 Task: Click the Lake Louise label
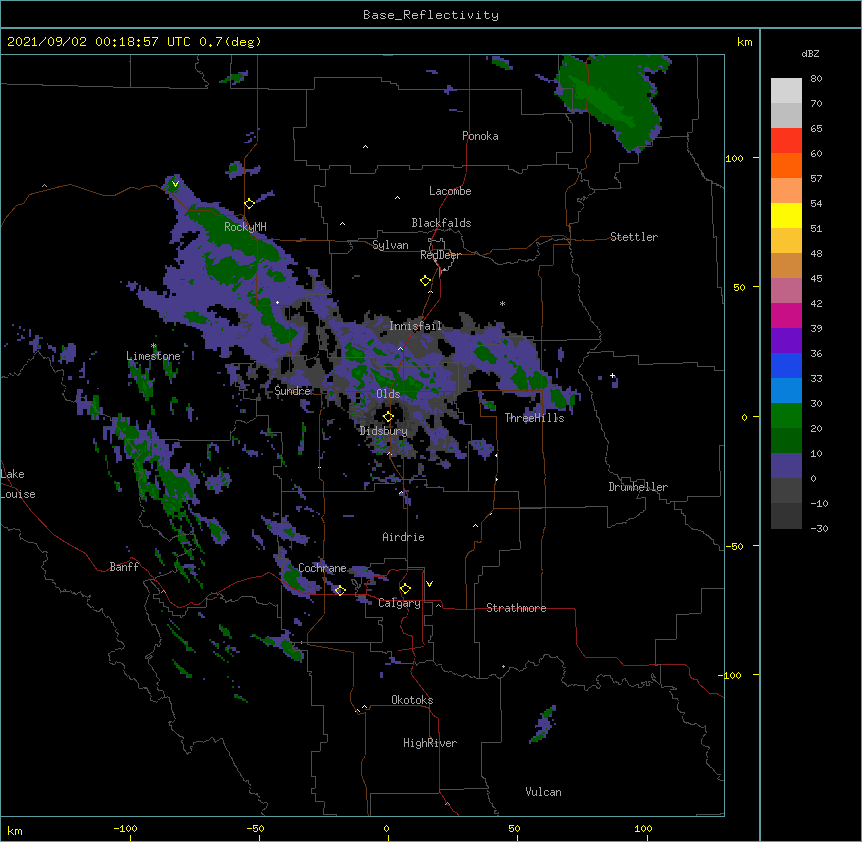18,484
